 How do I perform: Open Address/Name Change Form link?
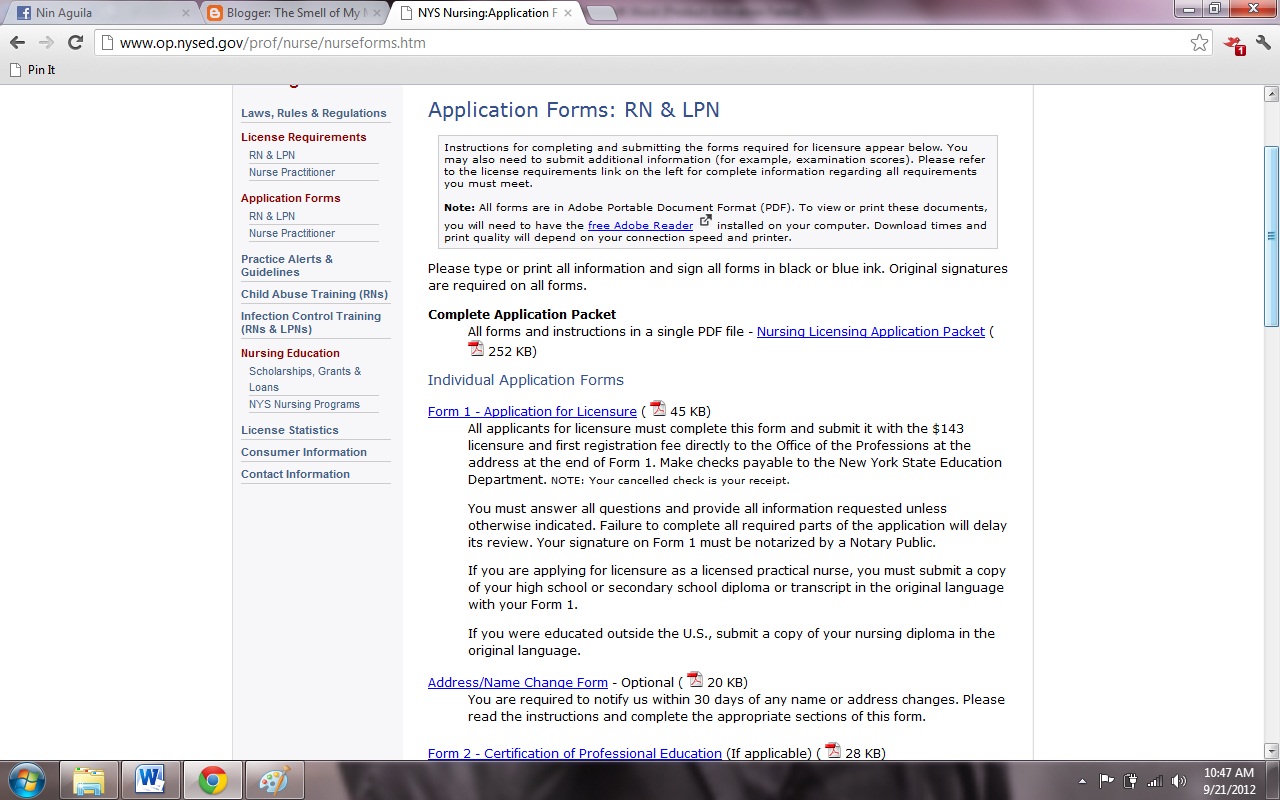518,683
